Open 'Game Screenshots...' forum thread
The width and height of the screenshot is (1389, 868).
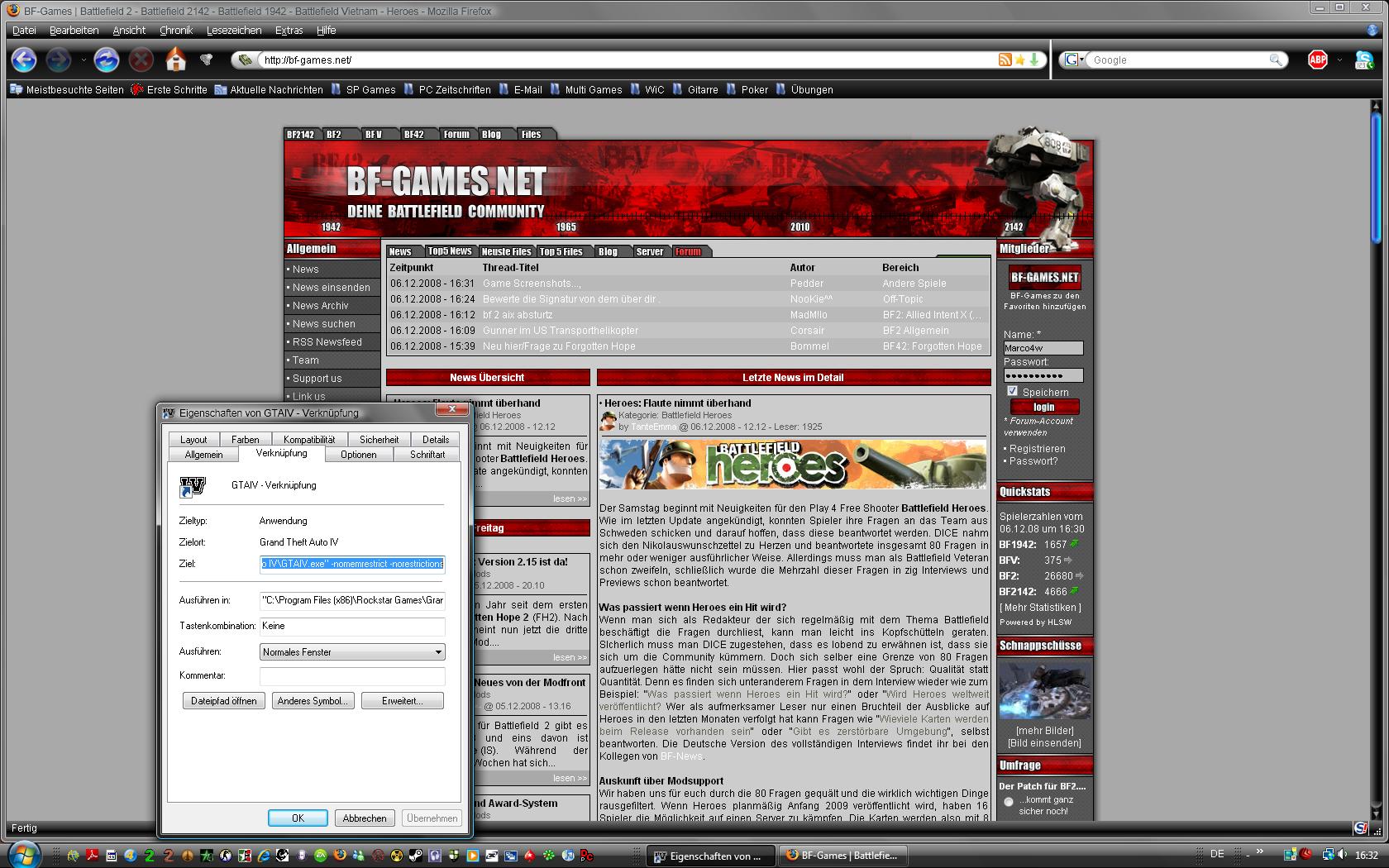click(532, 283)
